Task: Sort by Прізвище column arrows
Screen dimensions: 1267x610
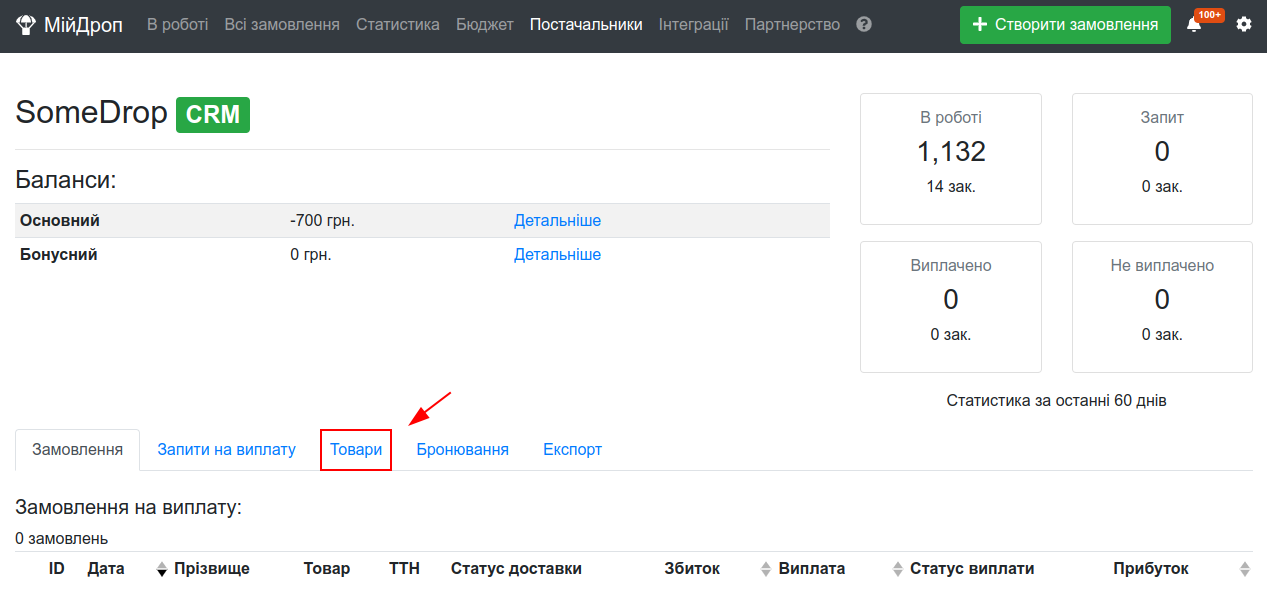Action: tap(162, 569)
